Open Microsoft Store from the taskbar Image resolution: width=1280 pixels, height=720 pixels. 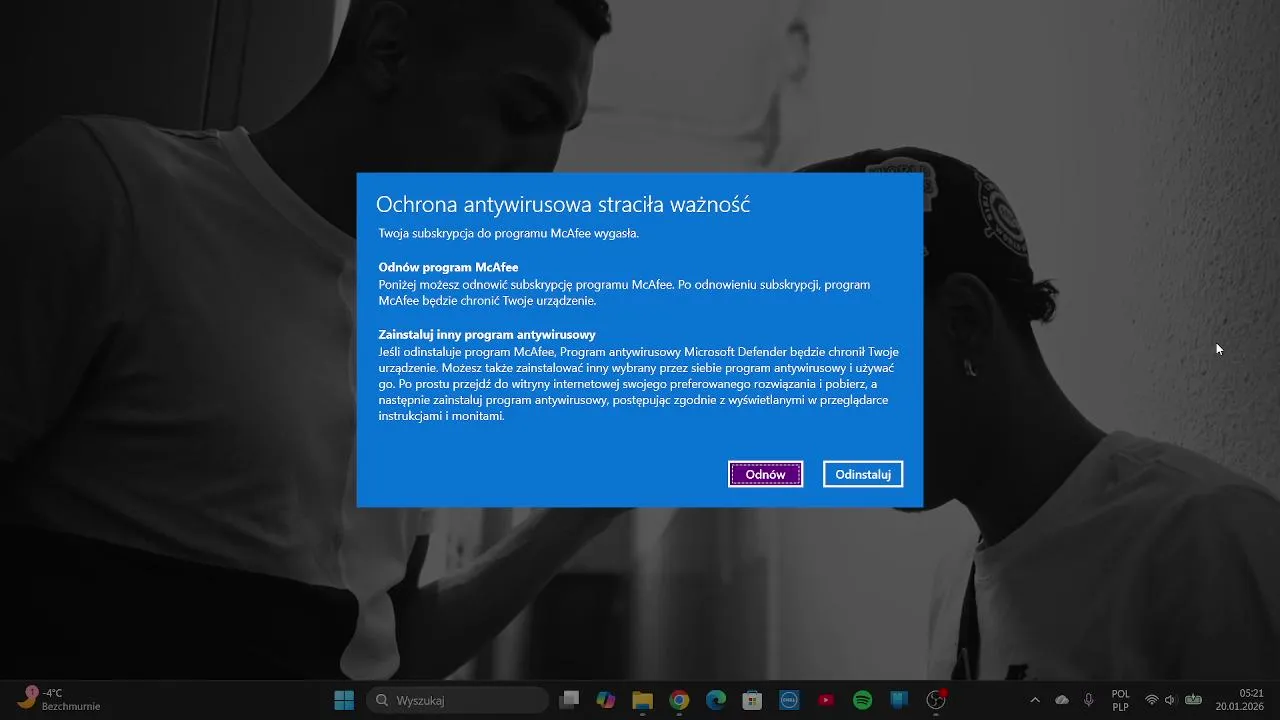(x=752, y=700)
